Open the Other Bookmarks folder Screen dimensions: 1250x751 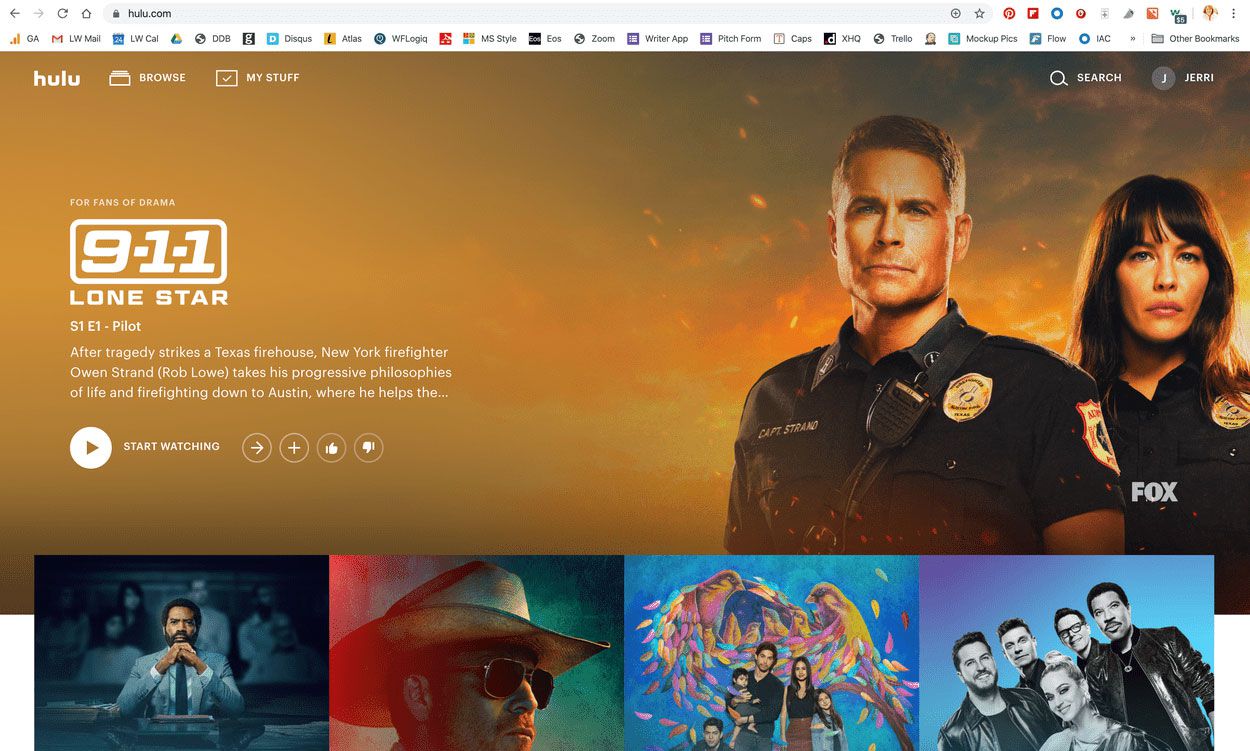click(1195, 39)
